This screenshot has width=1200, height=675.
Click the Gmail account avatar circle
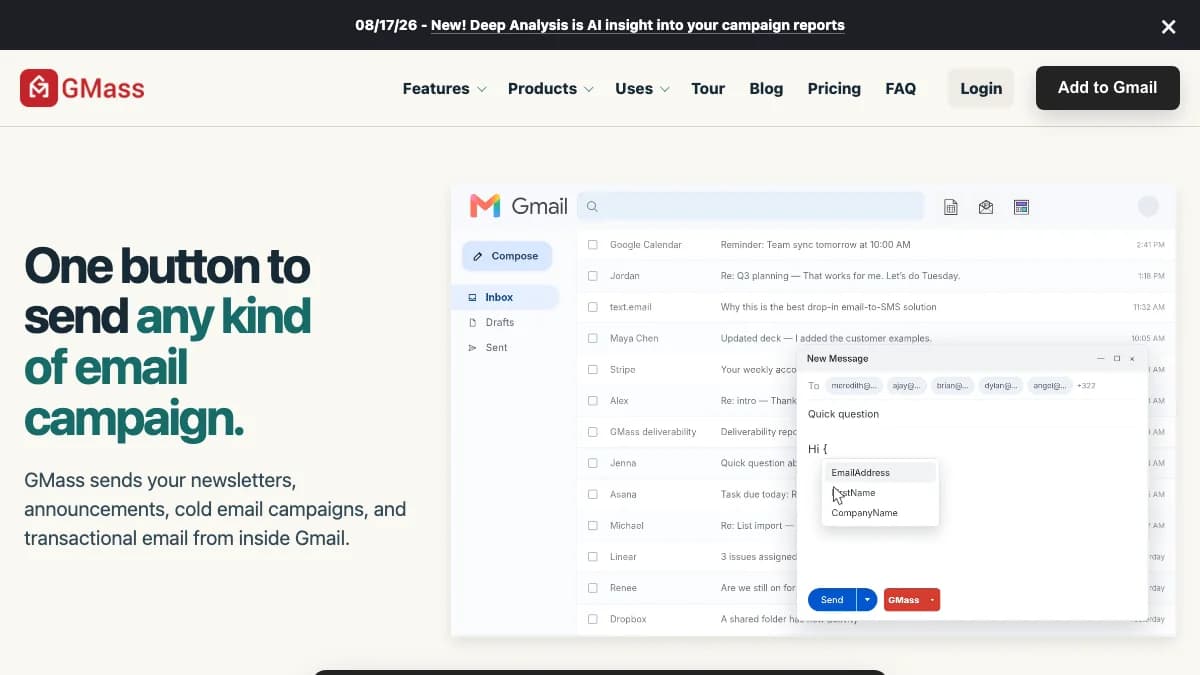1148,206
